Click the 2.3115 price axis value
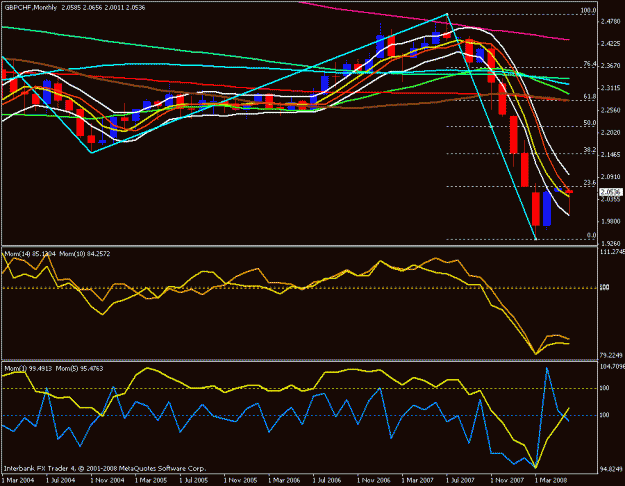Screen dimensions: 625x486 [611, 88]
